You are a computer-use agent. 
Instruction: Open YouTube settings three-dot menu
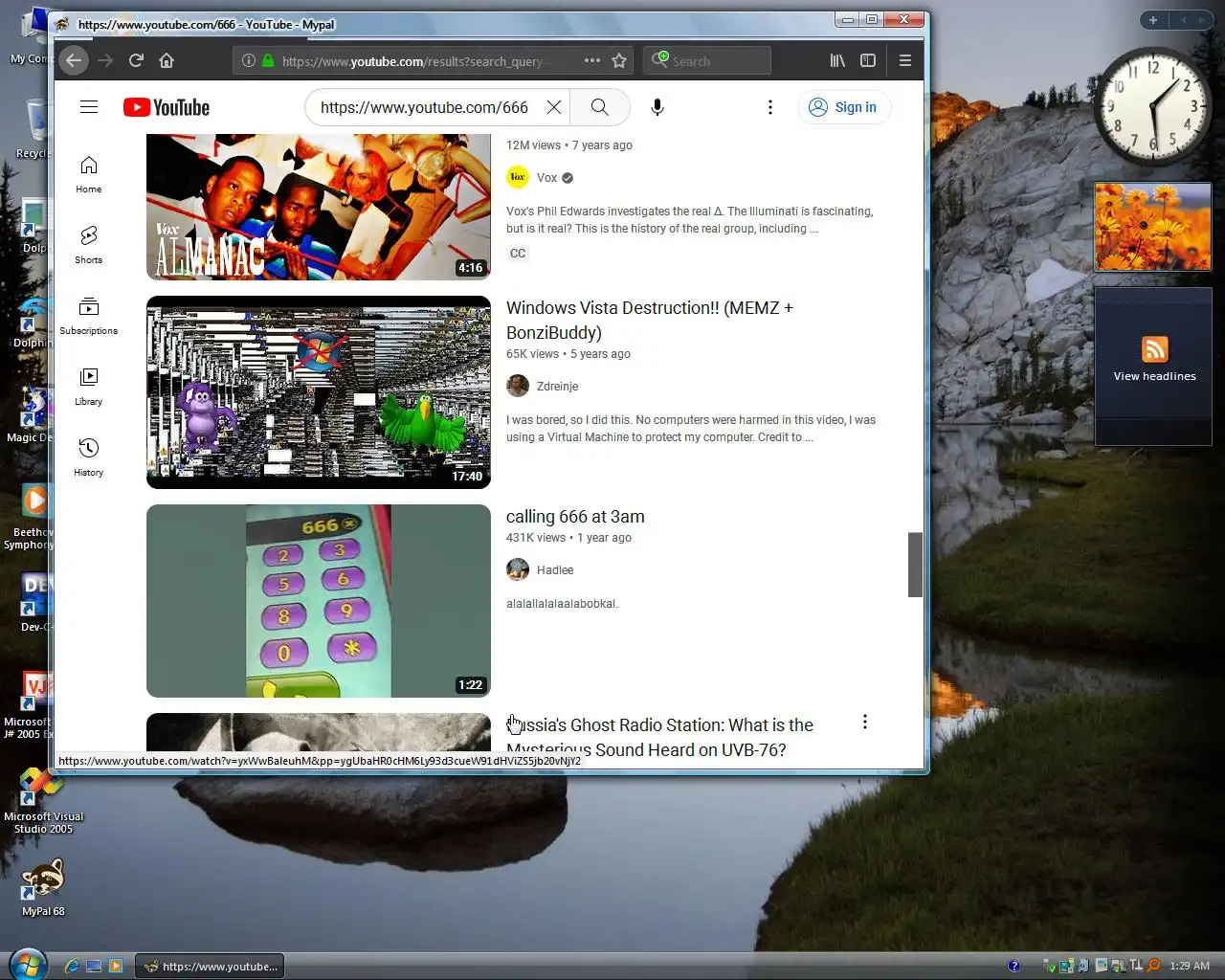point(770,107)
